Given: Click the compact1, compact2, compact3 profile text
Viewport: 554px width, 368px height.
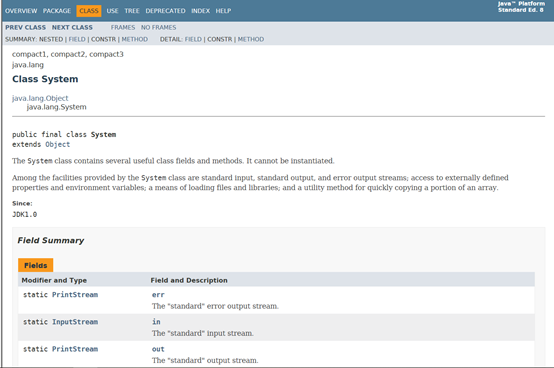Looking at the screenshot, I should (67, 54).
